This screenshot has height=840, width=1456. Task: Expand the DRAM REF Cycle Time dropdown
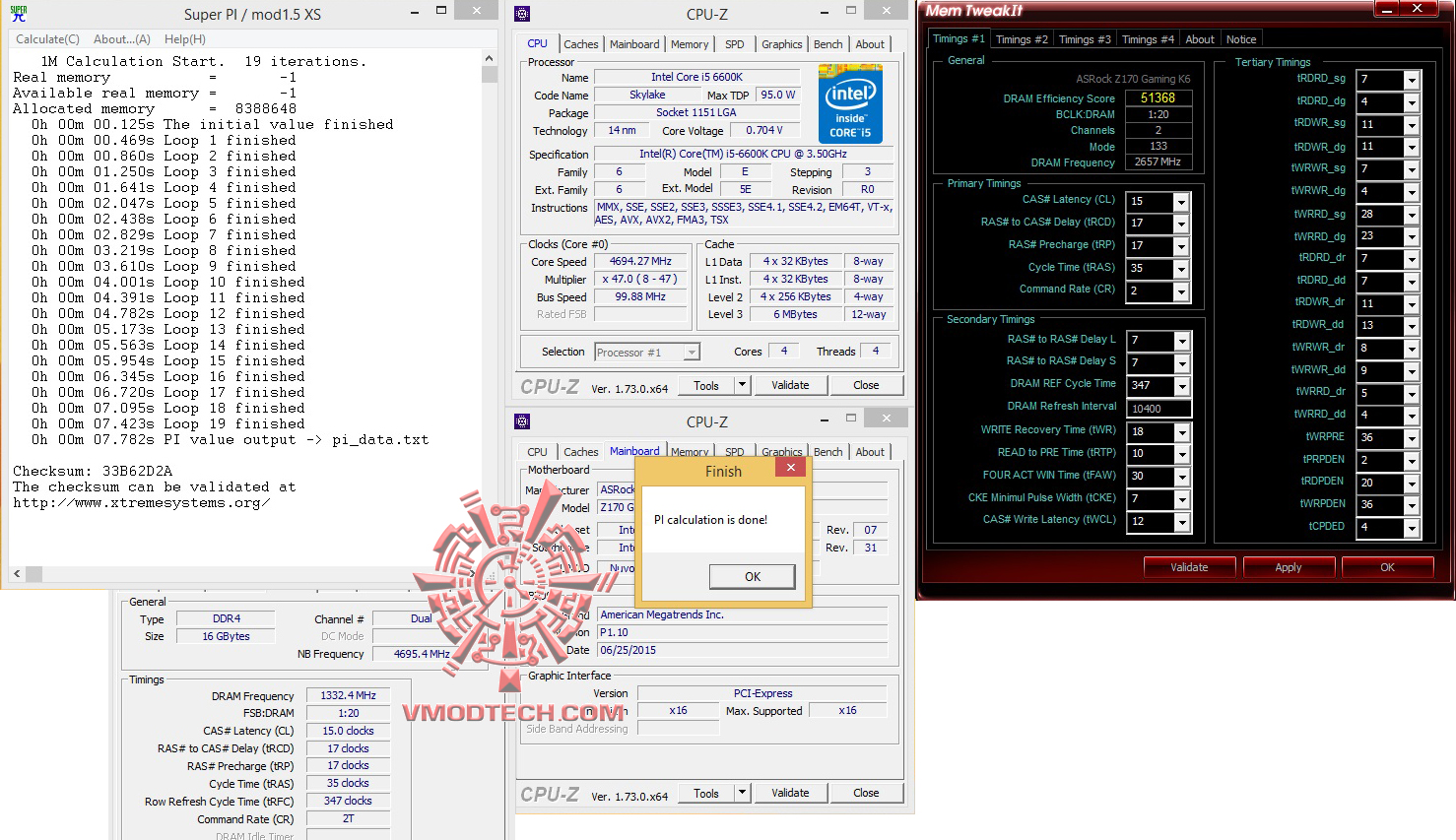(x=1181, y=386)
